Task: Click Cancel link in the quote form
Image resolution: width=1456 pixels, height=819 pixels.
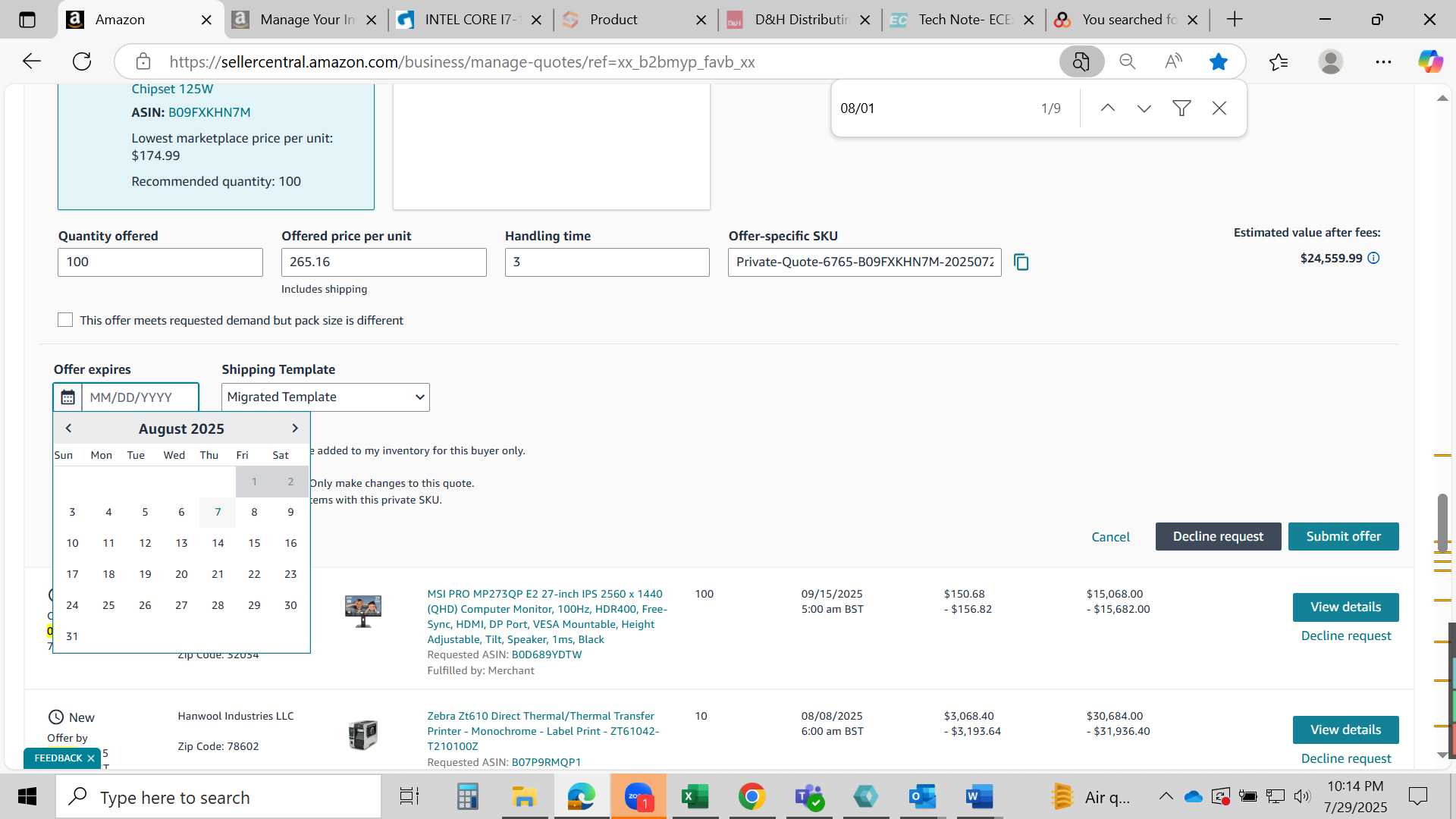Action: click(x=1110, y=537)
